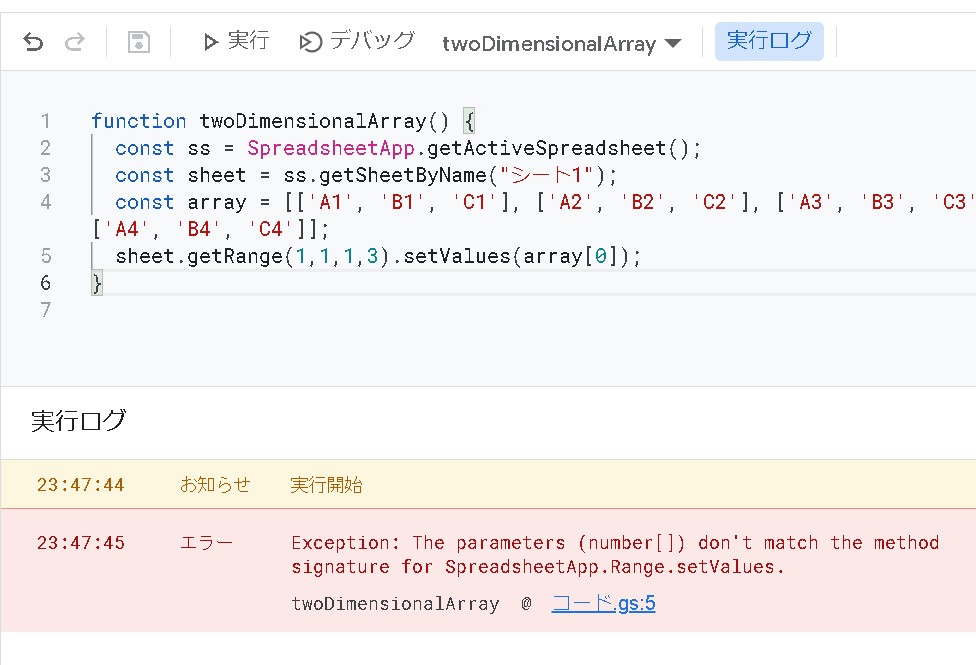The image size is (976, 665).
Task: Click line number 4 in the gutter
Action: tap(45, 202)
